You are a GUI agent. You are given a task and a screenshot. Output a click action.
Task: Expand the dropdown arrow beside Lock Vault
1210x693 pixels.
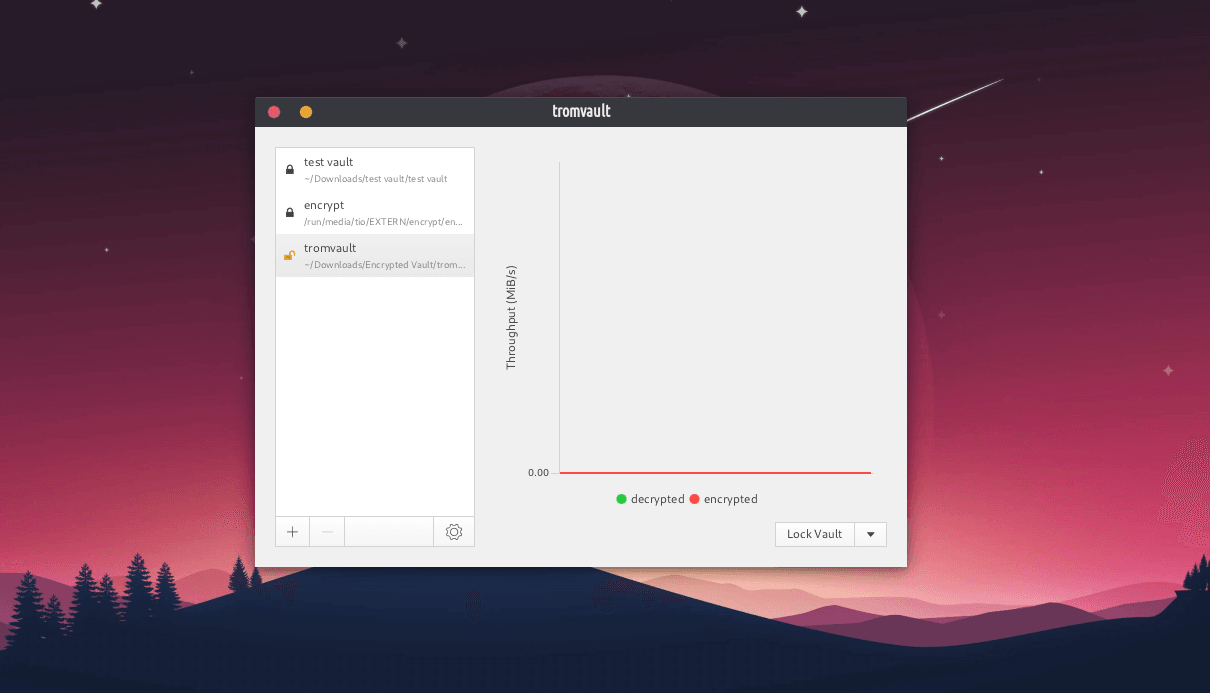(870, 534)
